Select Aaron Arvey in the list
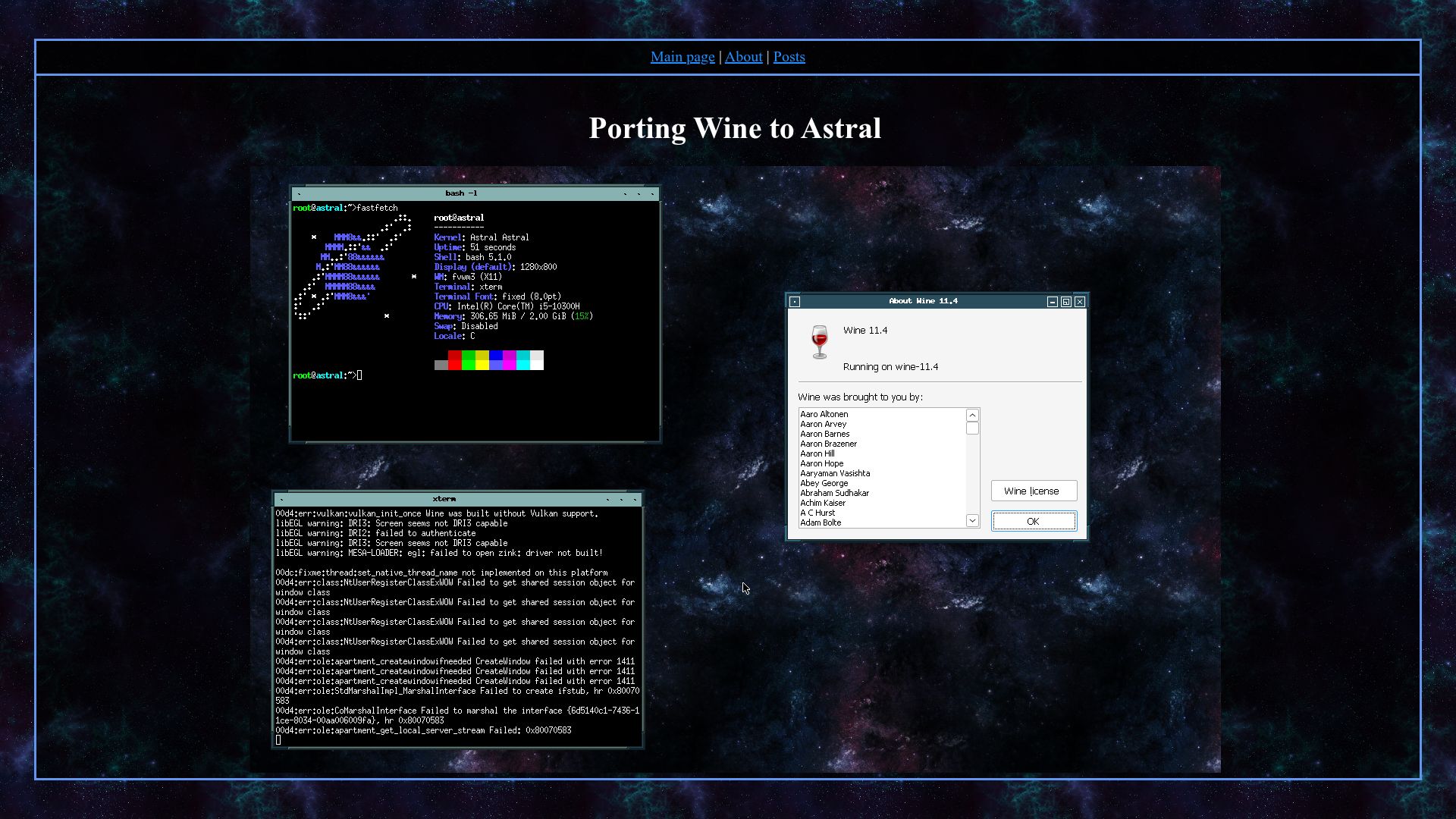The width and height of the screenshot is (1456, 819). click(823, 424)
